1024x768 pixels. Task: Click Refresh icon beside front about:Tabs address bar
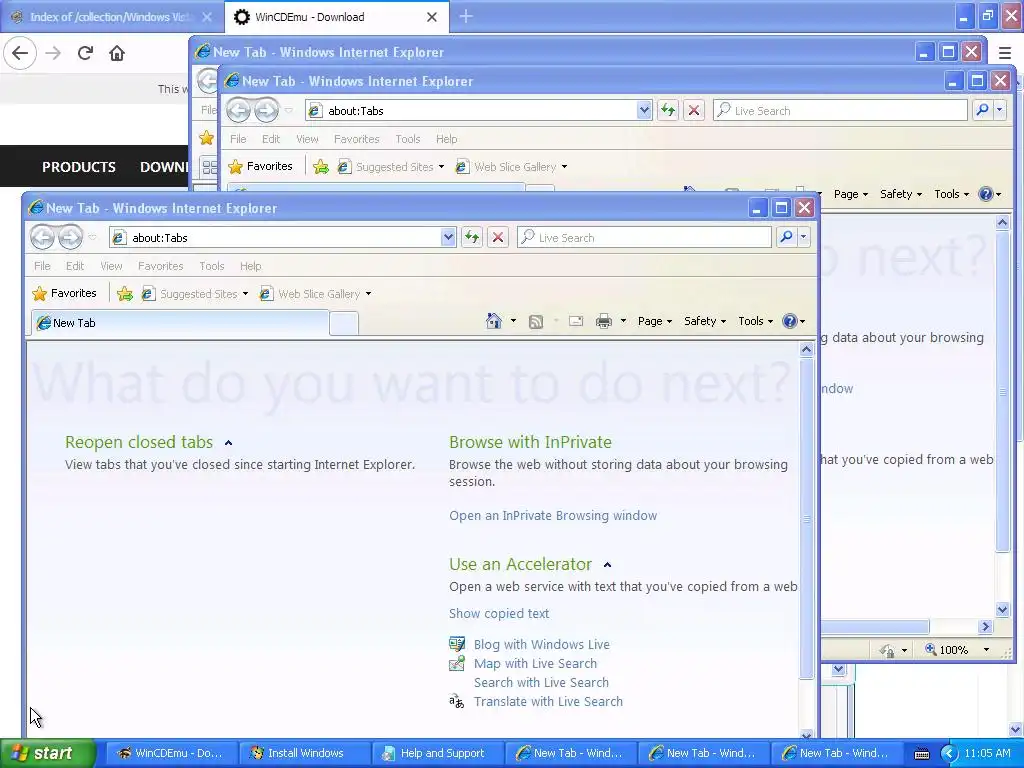click(x=472, y=238)
